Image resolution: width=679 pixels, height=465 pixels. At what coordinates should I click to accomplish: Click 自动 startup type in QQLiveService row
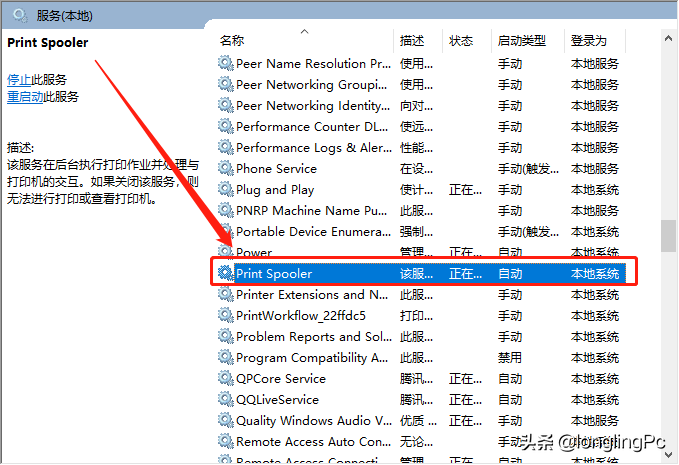[x=510, y=400]
